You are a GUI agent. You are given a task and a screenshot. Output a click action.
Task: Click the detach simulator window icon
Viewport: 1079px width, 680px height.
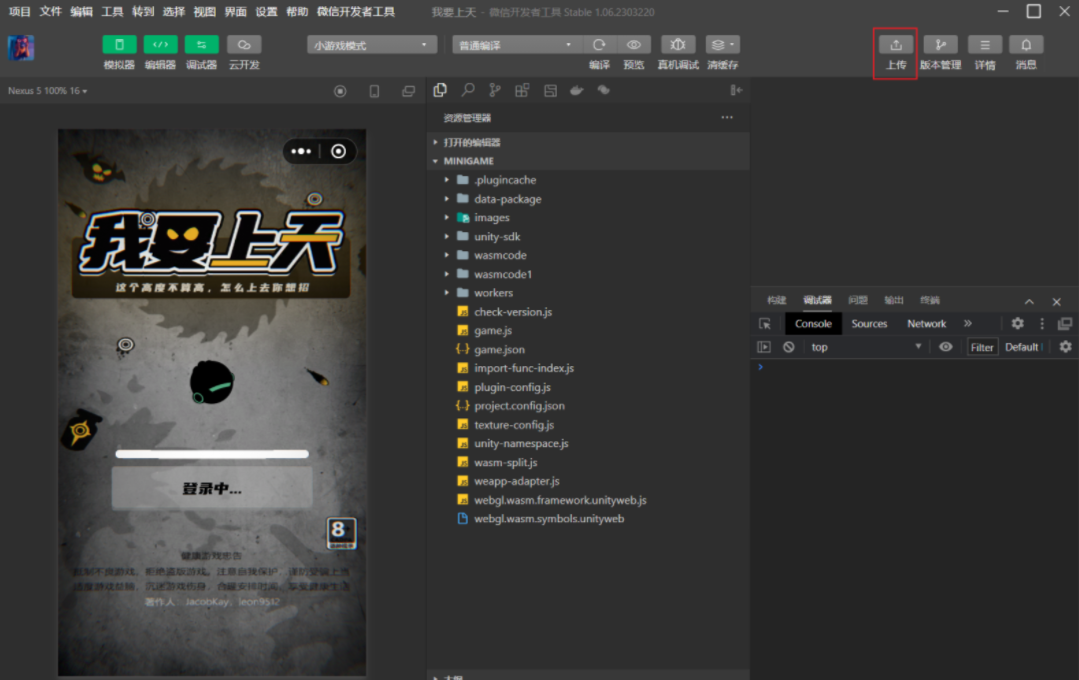(x=409, y=91)
